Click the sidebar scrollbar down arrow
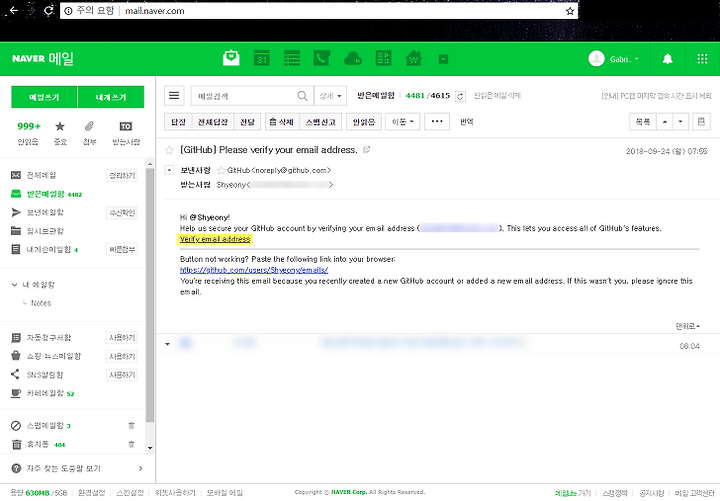 tap(150, 448)
